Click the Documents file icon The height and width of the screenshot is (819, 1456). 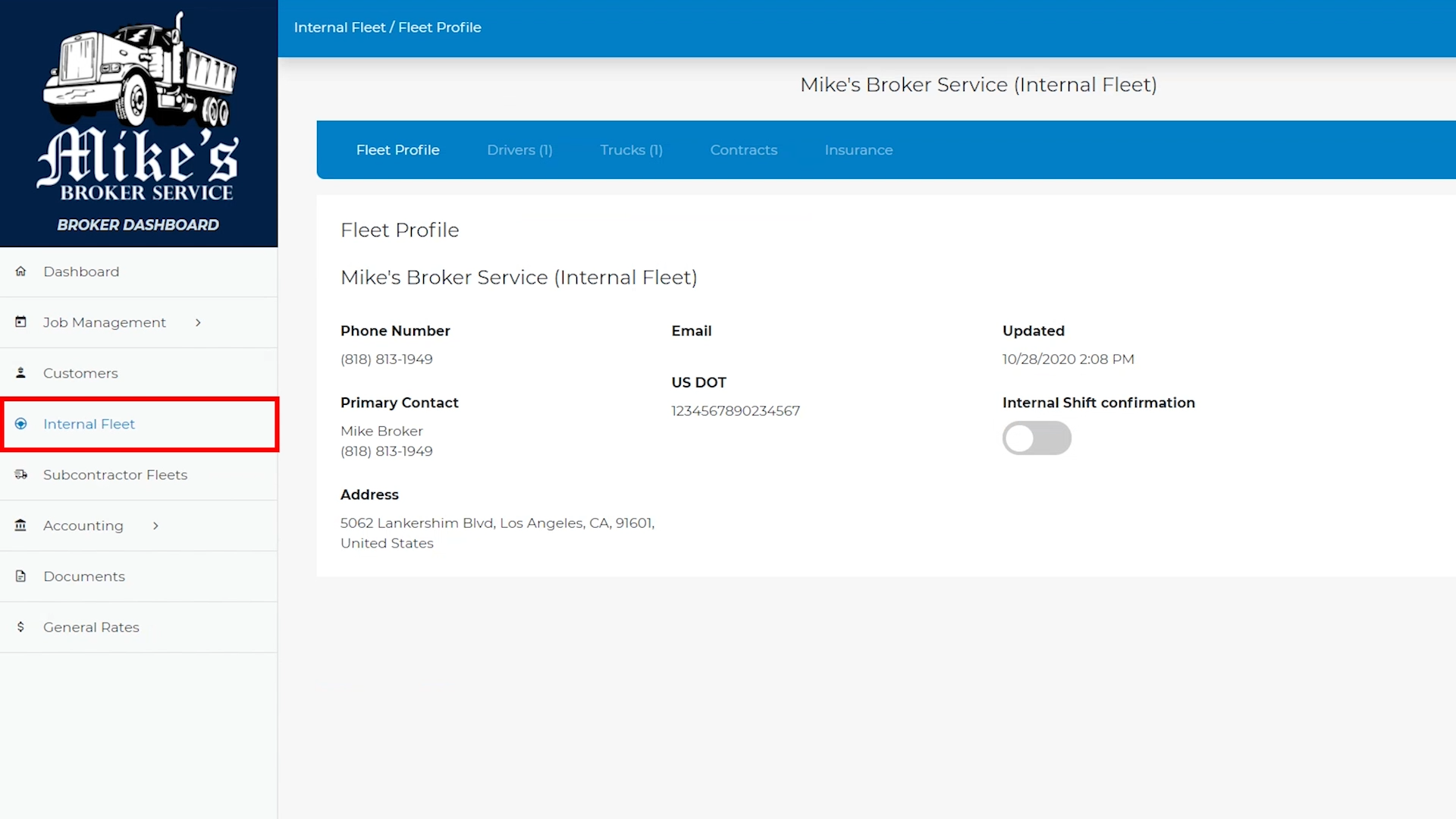[x=20, y=576]
